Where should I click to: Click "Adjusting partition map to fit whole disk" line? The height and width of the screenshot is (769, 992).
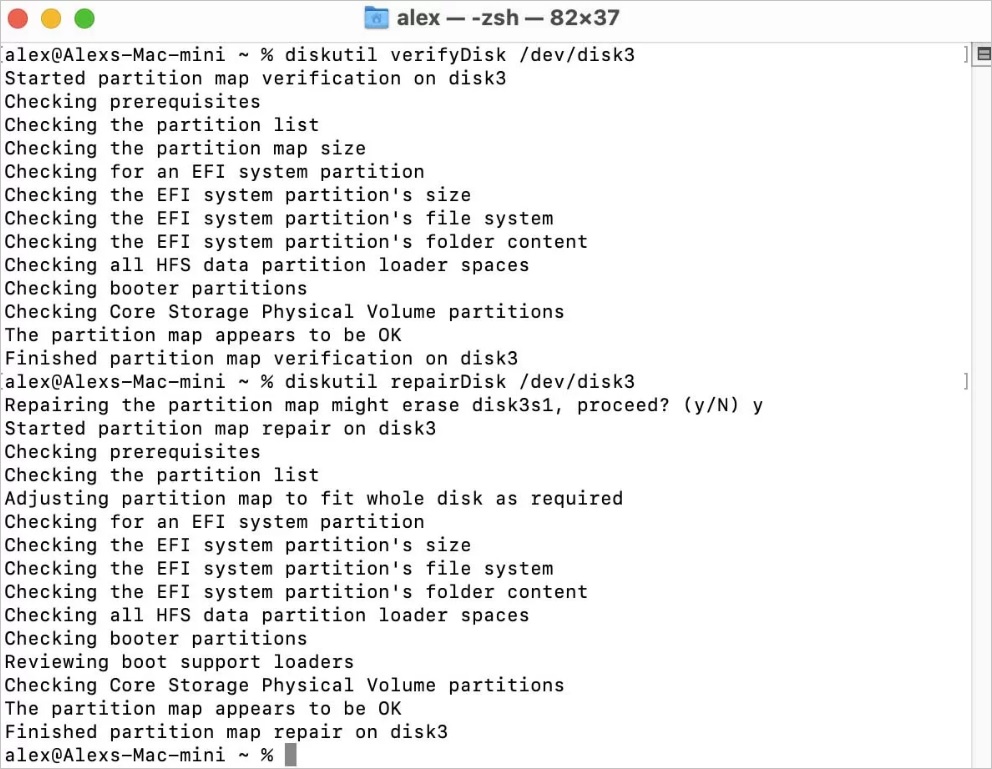(313, 498)
